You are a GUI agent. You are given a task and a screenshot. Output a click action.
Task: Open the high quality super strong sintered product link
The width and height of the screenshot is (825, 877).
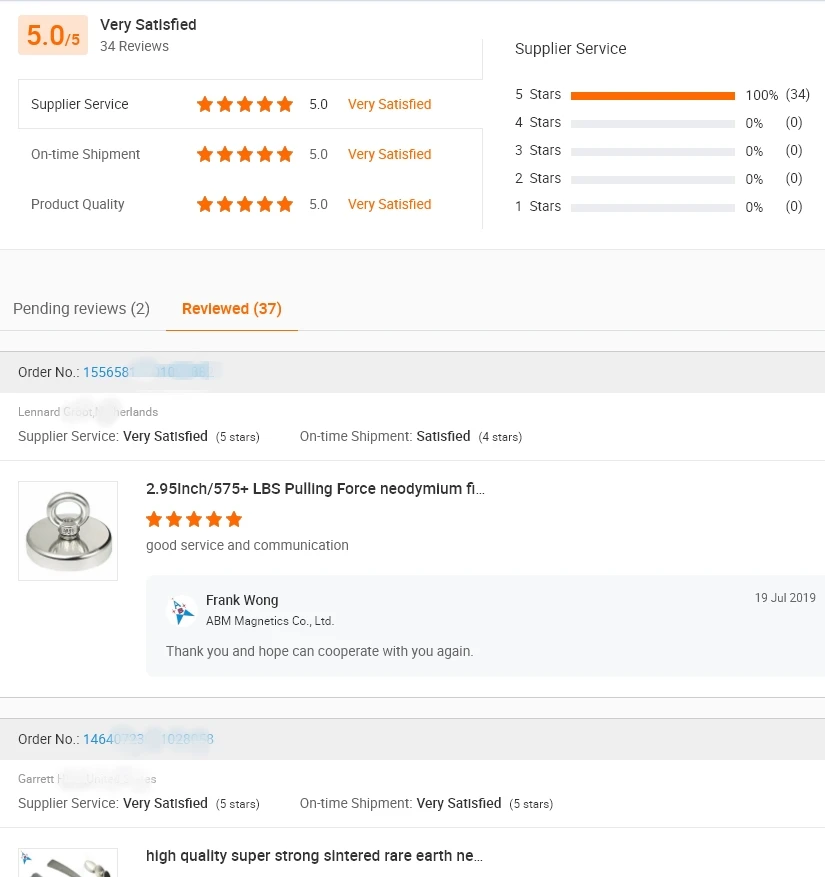click(314, 856)
